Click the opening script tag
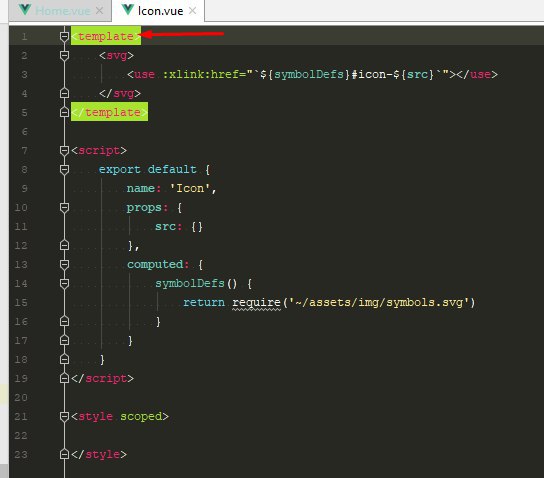The width and height of the screenshot is (544, 478). pos(99,151)
